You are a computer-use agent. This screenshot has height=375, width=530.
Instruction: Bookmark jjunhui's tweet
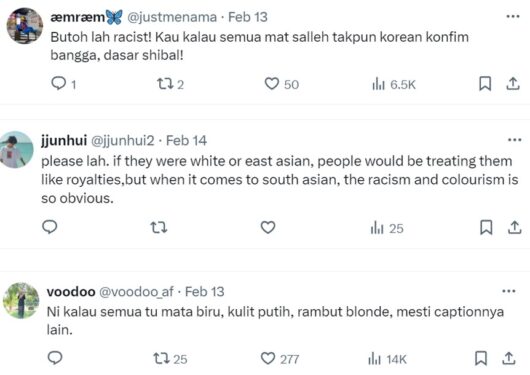[486, 227]
